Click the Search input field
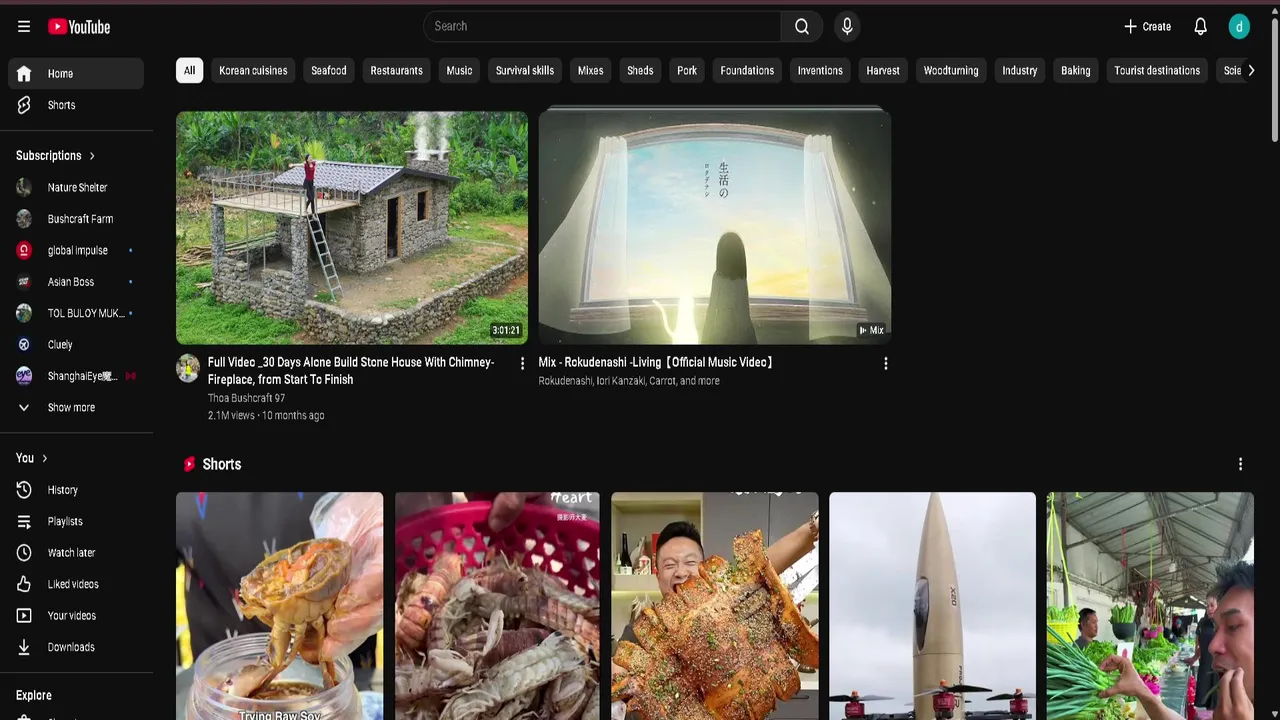The image size is (1280, 720). (602, 27)
